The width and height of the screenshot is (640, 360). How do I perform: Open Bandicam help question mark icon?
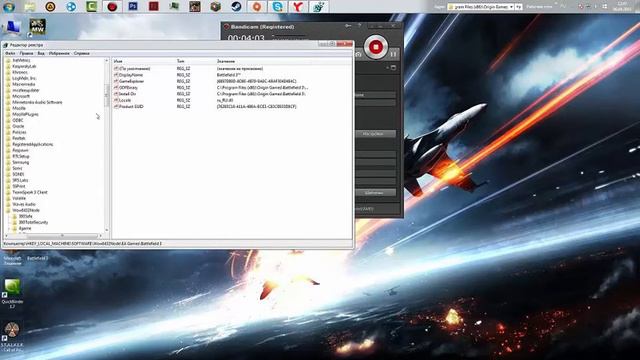pos(360,26)
